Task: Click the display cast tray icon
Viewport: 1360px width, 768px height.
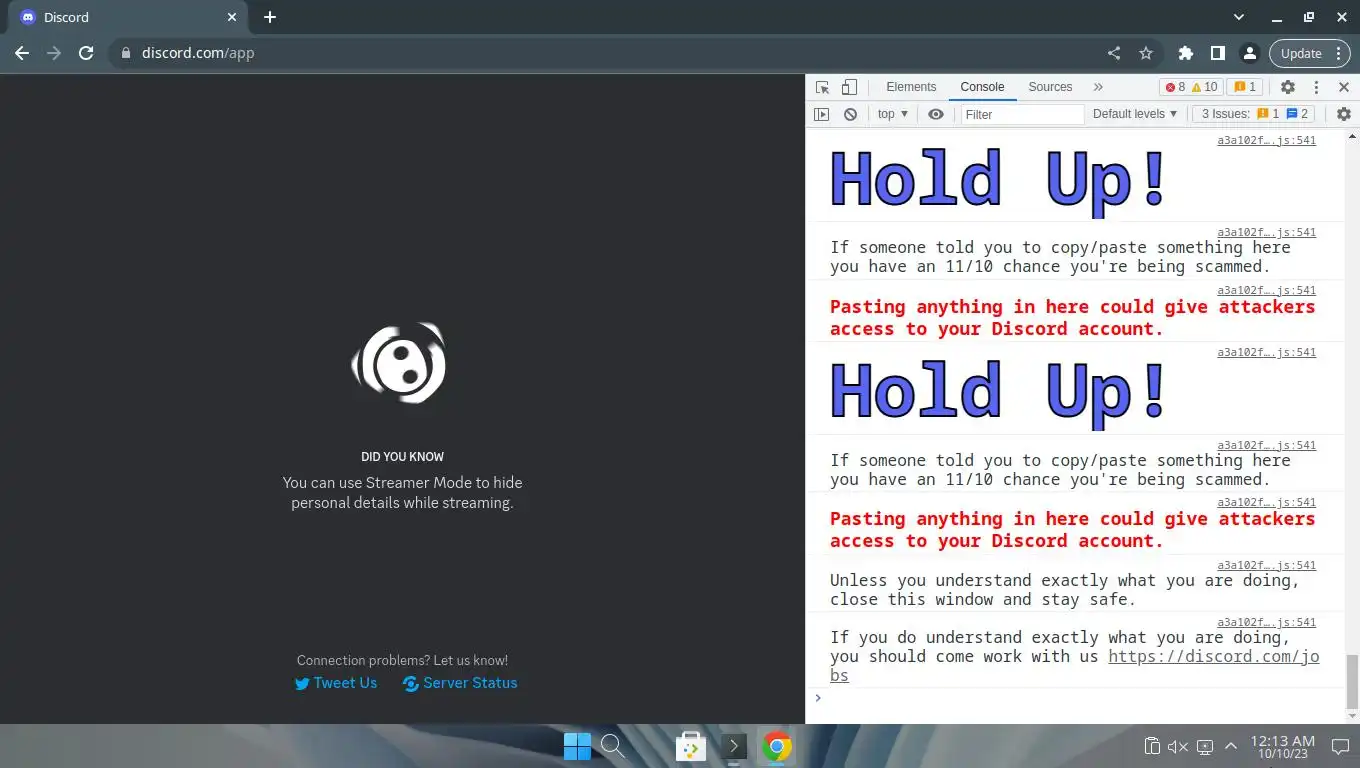Action: click(x=1205, y=746)
